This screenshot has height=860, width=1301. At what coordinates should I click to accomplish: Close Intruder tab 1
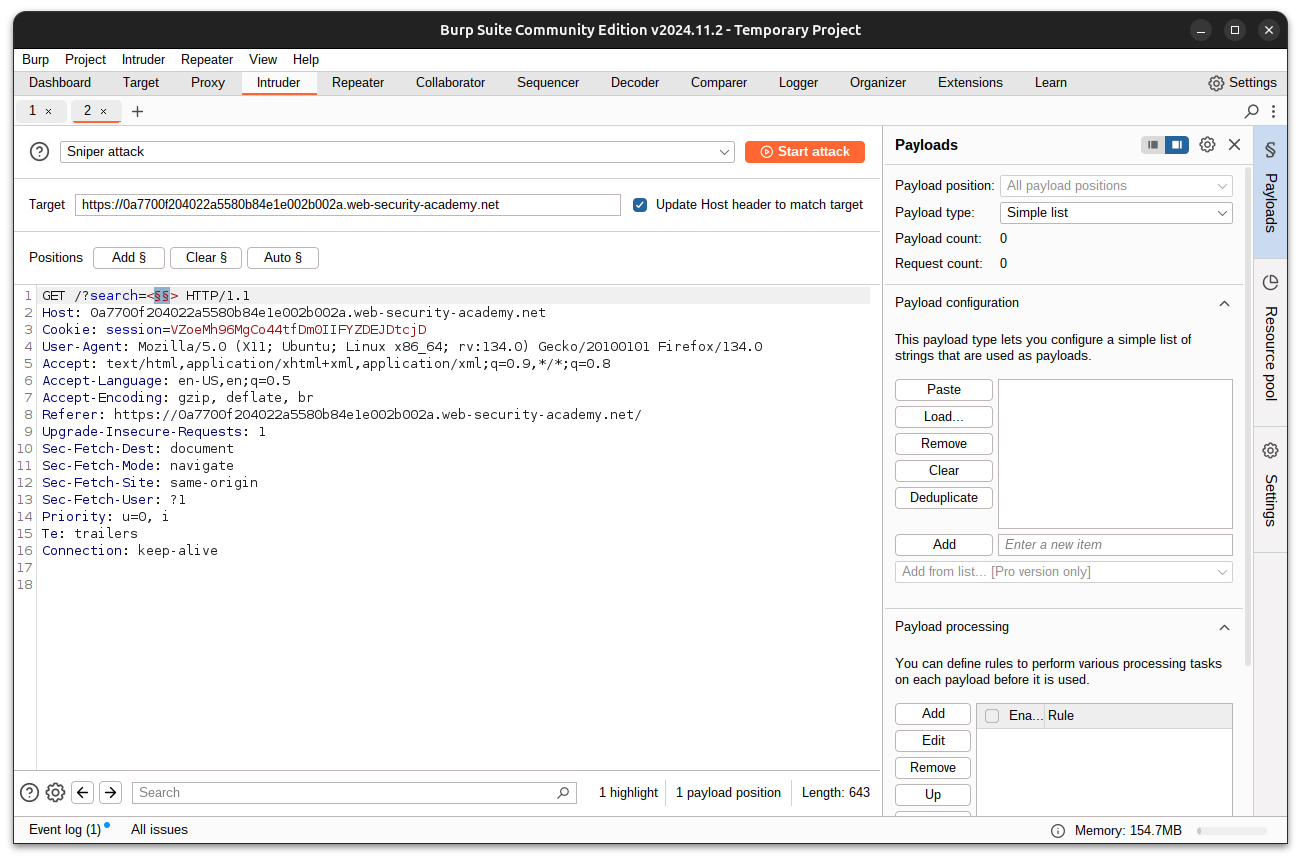[48, 111]
